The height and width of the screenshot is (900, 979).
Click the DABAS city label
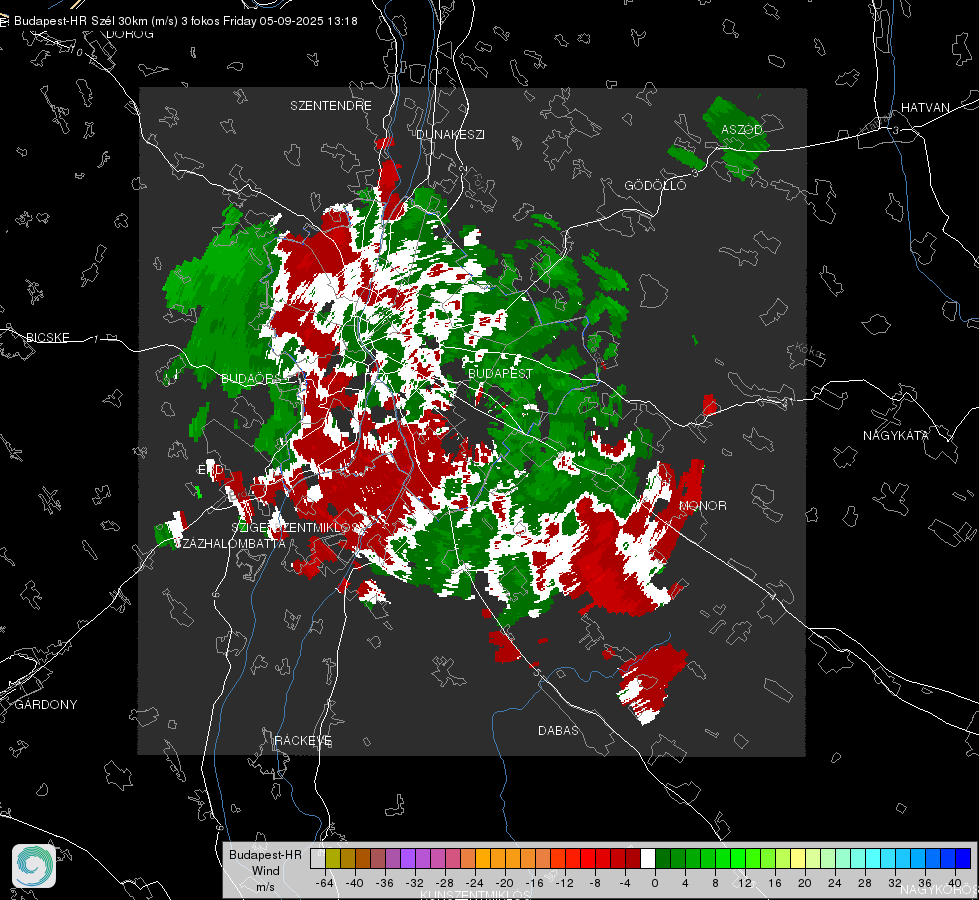click(558, 730)
